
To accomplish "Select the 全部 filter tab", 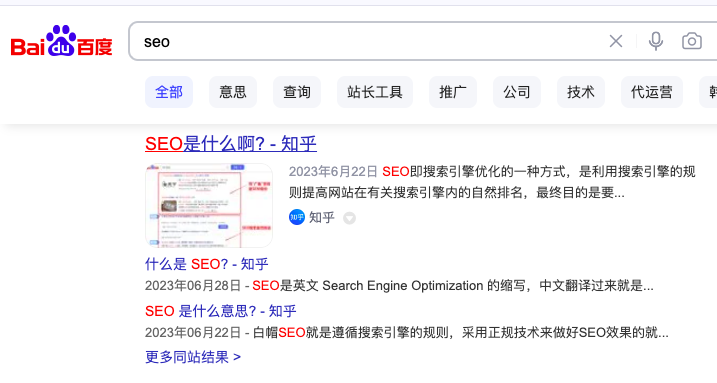I will point(169,92).
